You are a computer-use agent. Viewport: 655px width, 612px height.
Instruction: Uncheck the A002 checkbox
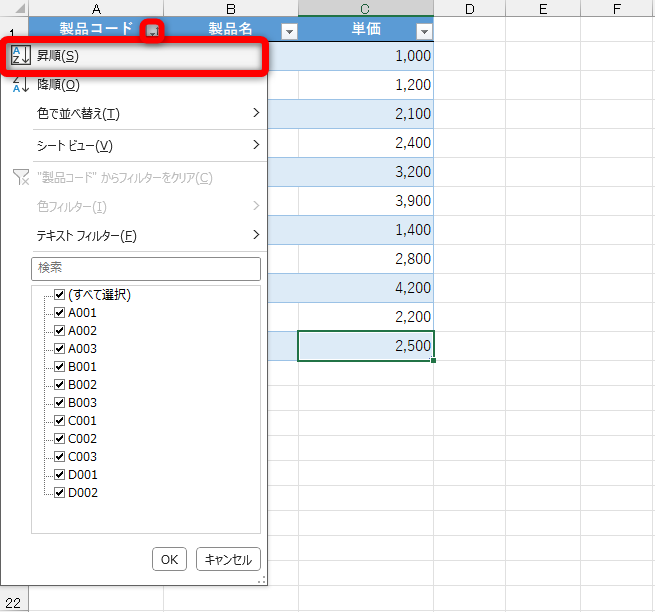59,330
